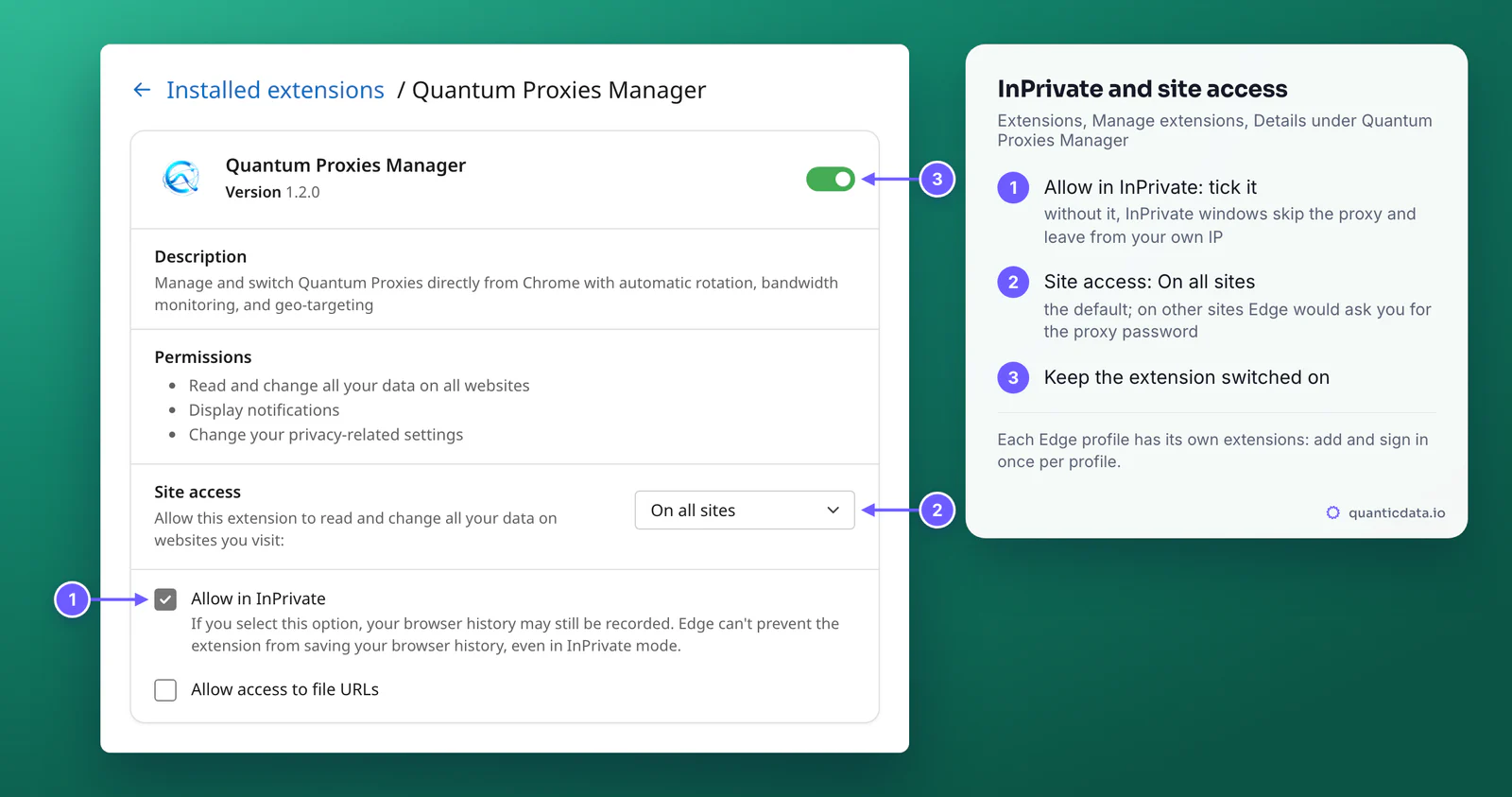Click 'Site access: On all sites' step text
The image size is (1512, 797).
tap(1149, 282)
